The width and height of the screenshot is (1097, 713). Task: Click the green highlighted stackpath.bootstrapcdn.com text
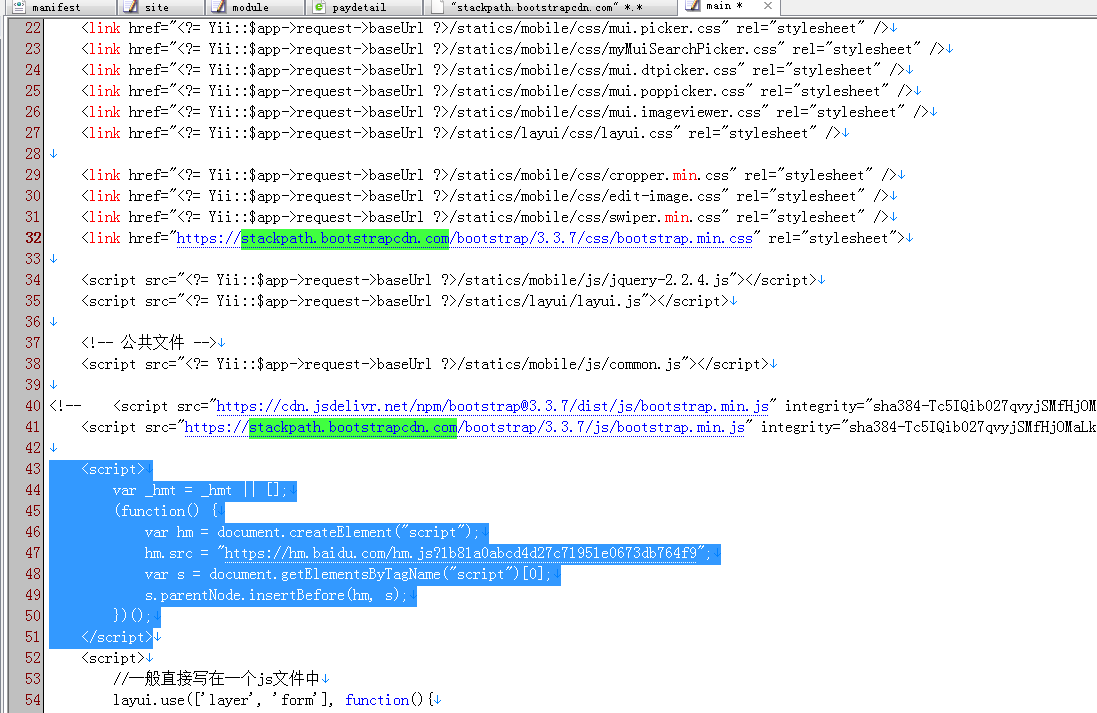click(x=343, y=238)
